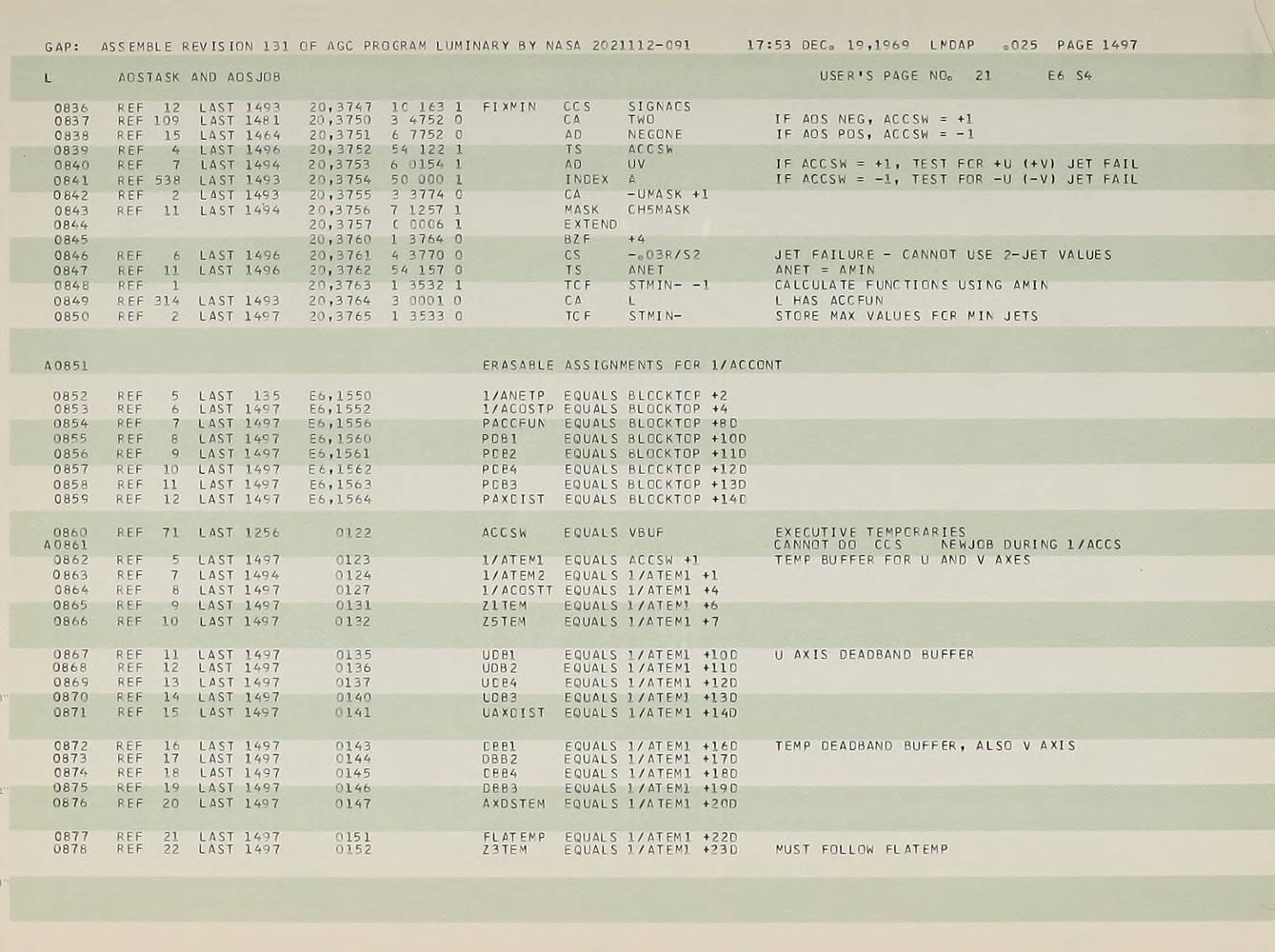
Task: Click the ACCSW EQUALS VBUF symbol ACCSW
Action: click(505, 533)
